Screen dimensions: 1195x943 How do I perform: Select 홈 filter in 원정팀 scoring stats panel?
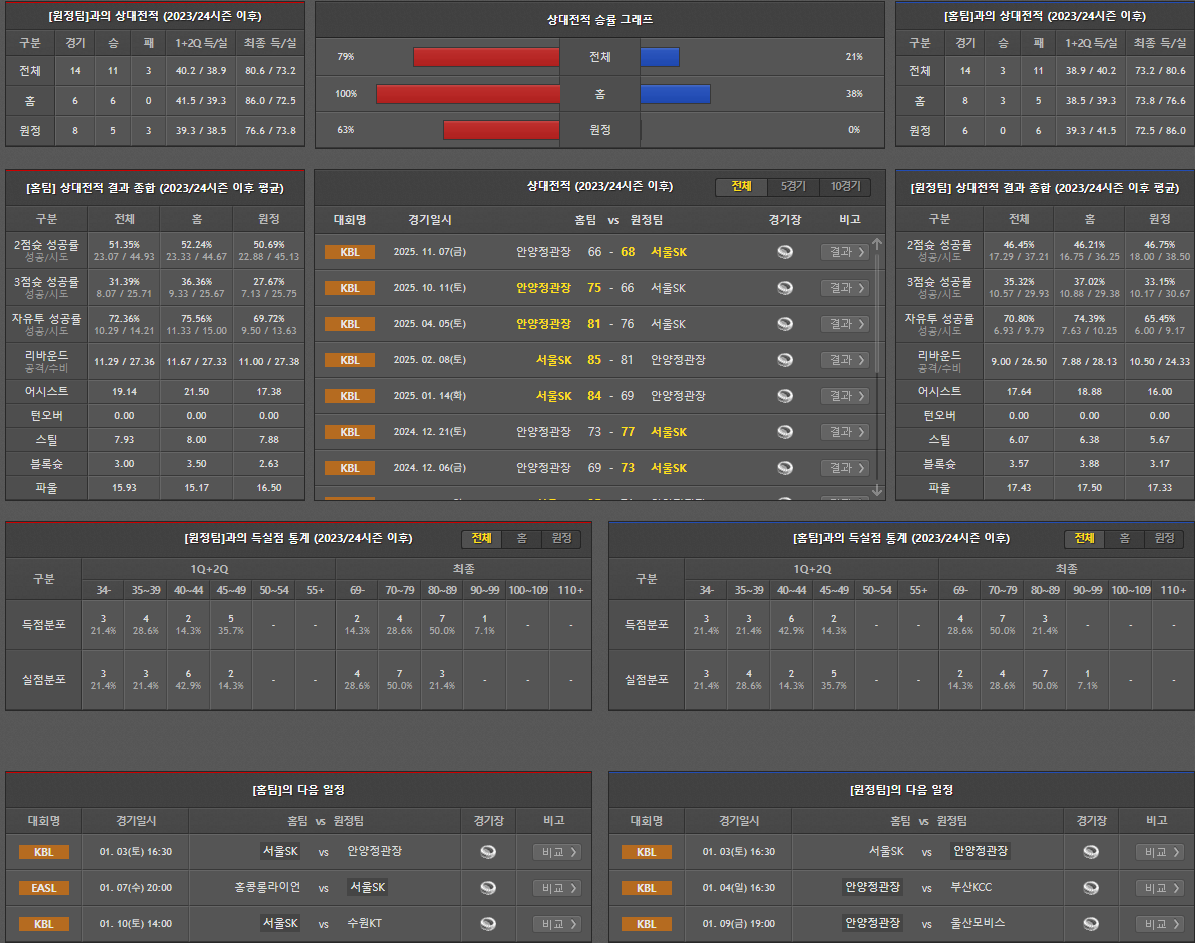521,539
